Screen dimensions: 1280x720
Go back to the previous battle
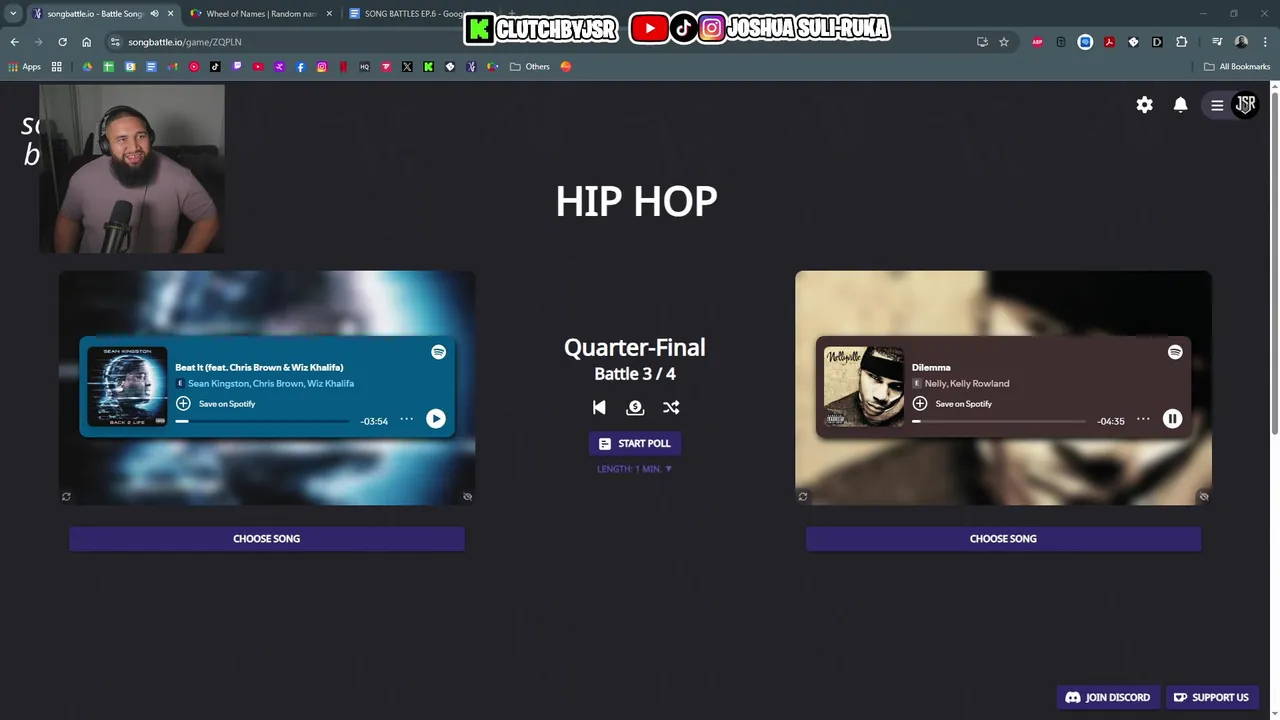point(599,407)
